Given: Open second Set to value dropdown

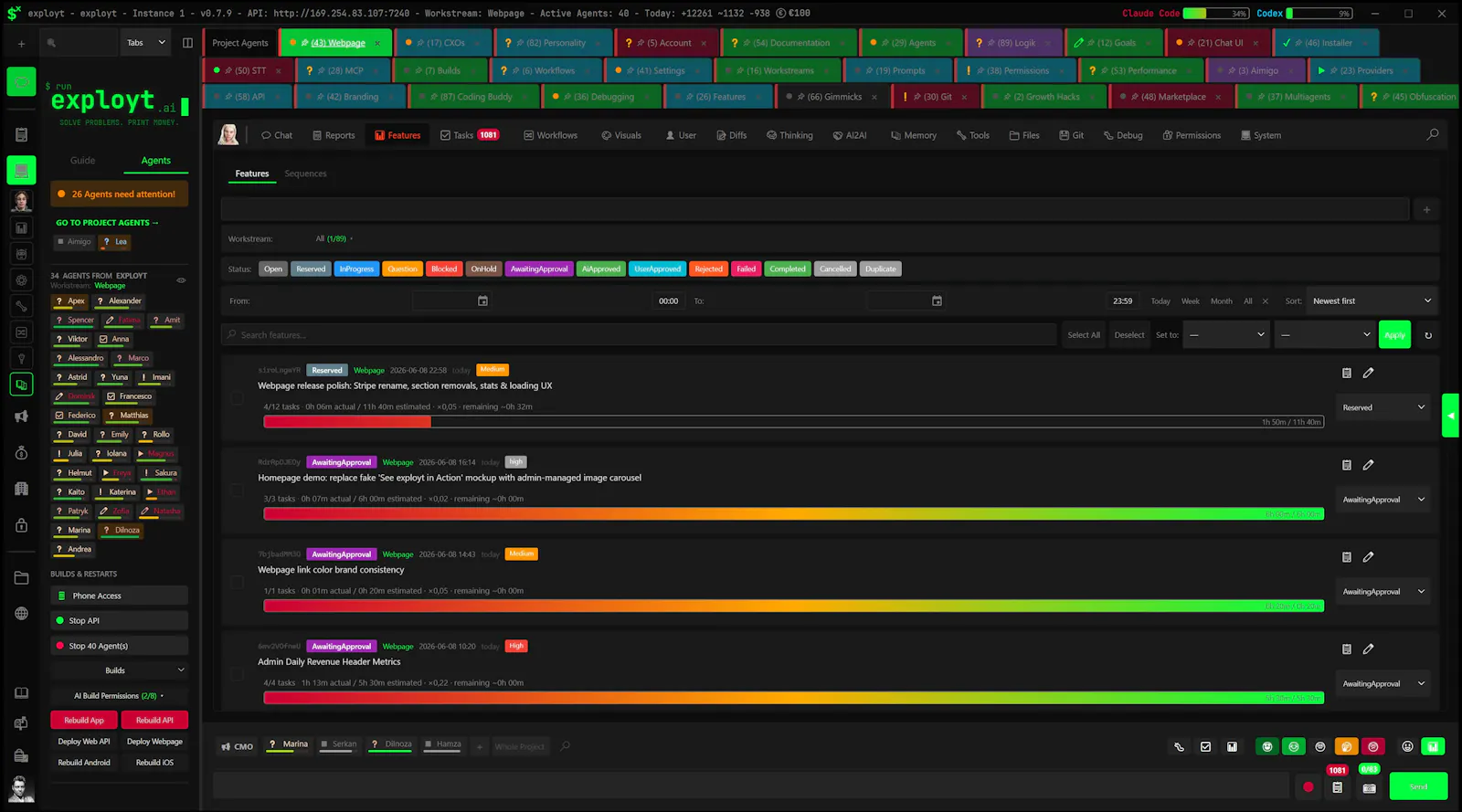Looking at the screenshot, I should [x=1325, y=334].
